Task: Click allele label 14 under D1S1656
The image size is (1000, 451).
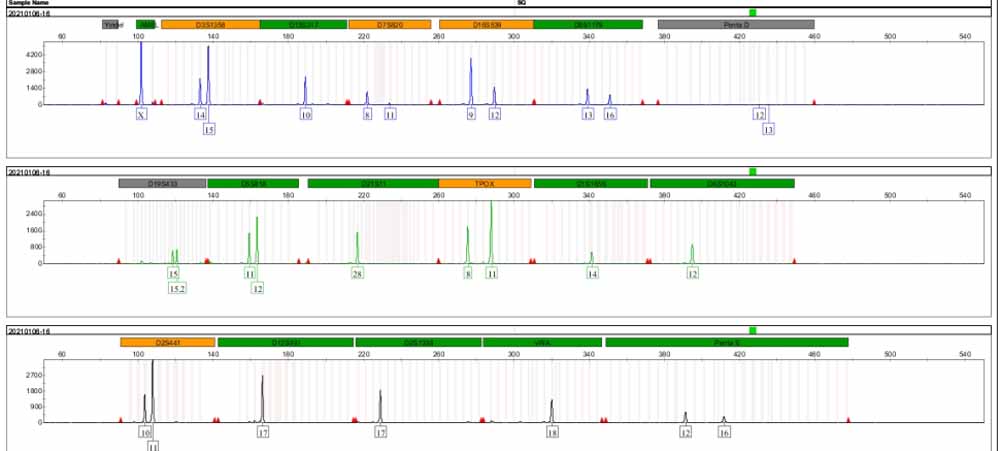Action: pos(592,274)
